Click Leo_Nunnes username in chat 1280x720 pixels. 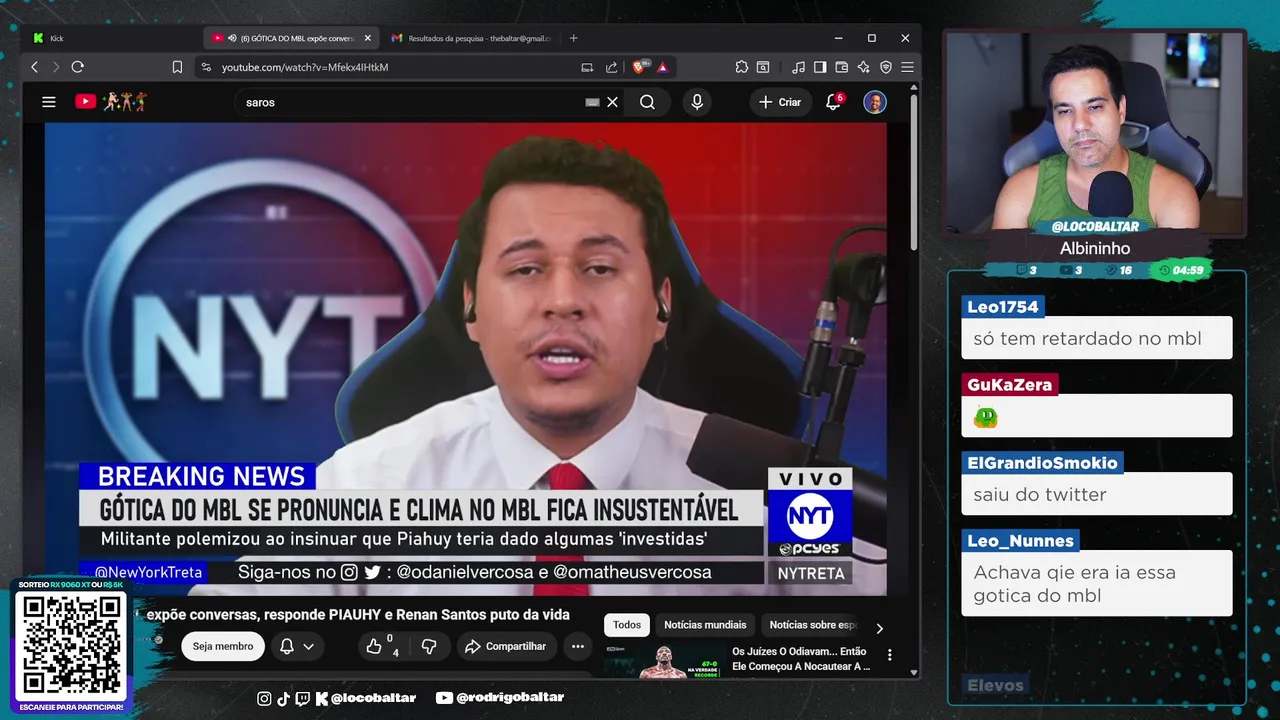pos(1020,541)
